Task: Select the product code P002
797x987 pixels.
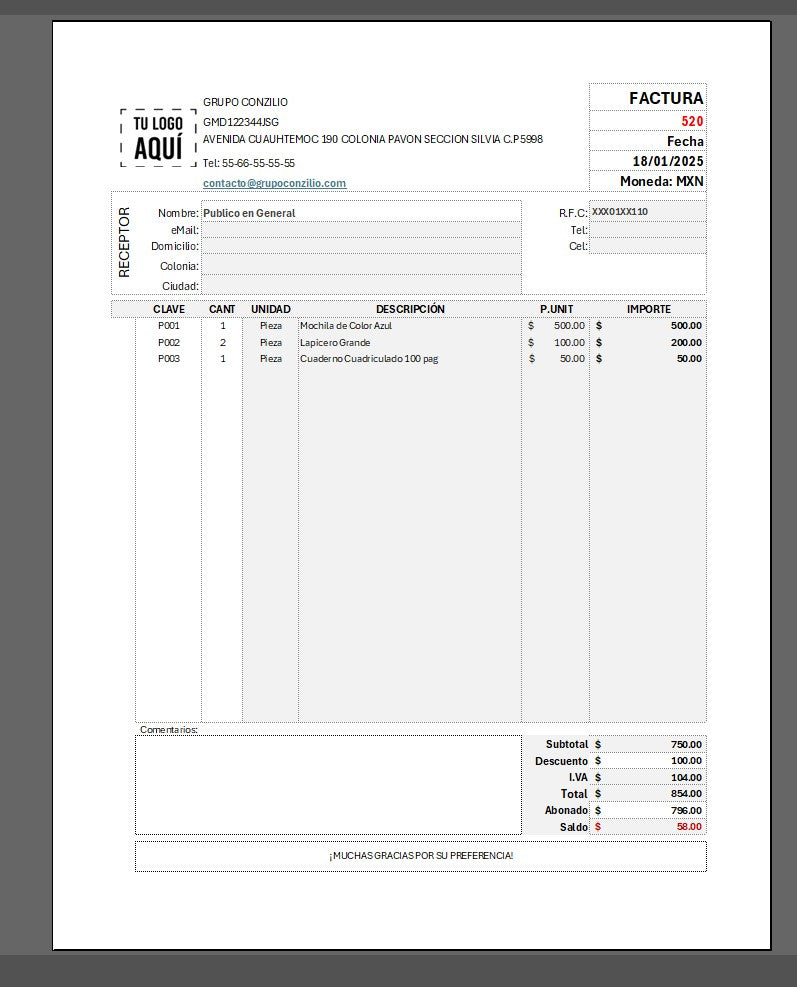Action: click(x=169, y=343)
